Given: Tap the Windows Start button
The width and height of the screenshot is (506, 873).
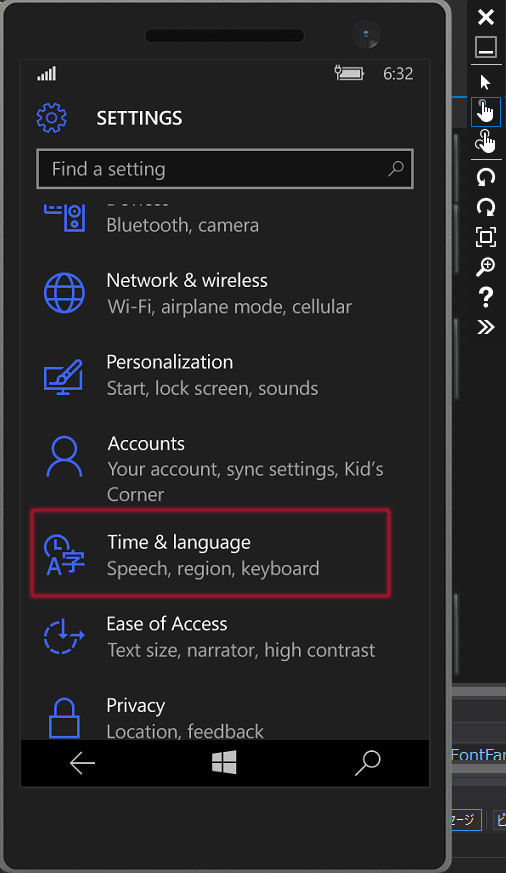Looking at the screenshot, I should (224, 762).
